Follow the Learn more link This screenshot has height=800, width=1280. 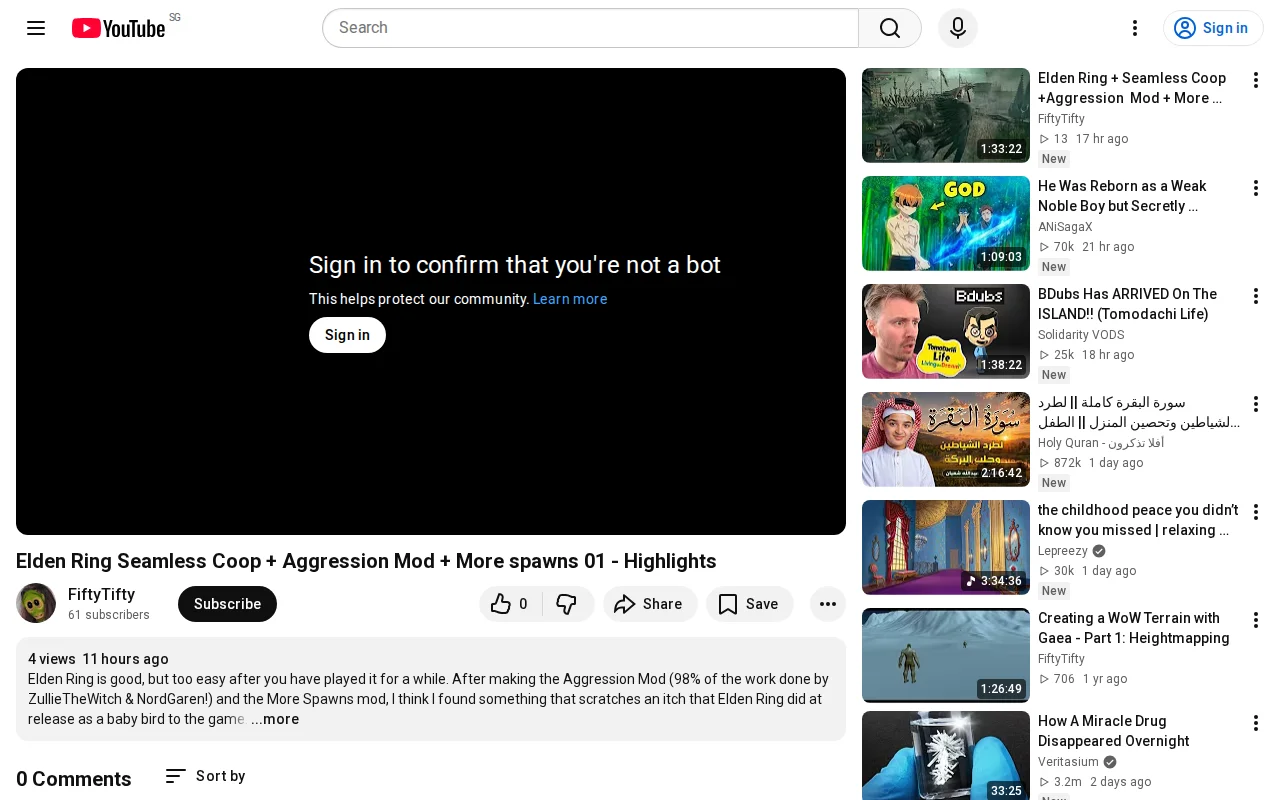coord(570,299)
